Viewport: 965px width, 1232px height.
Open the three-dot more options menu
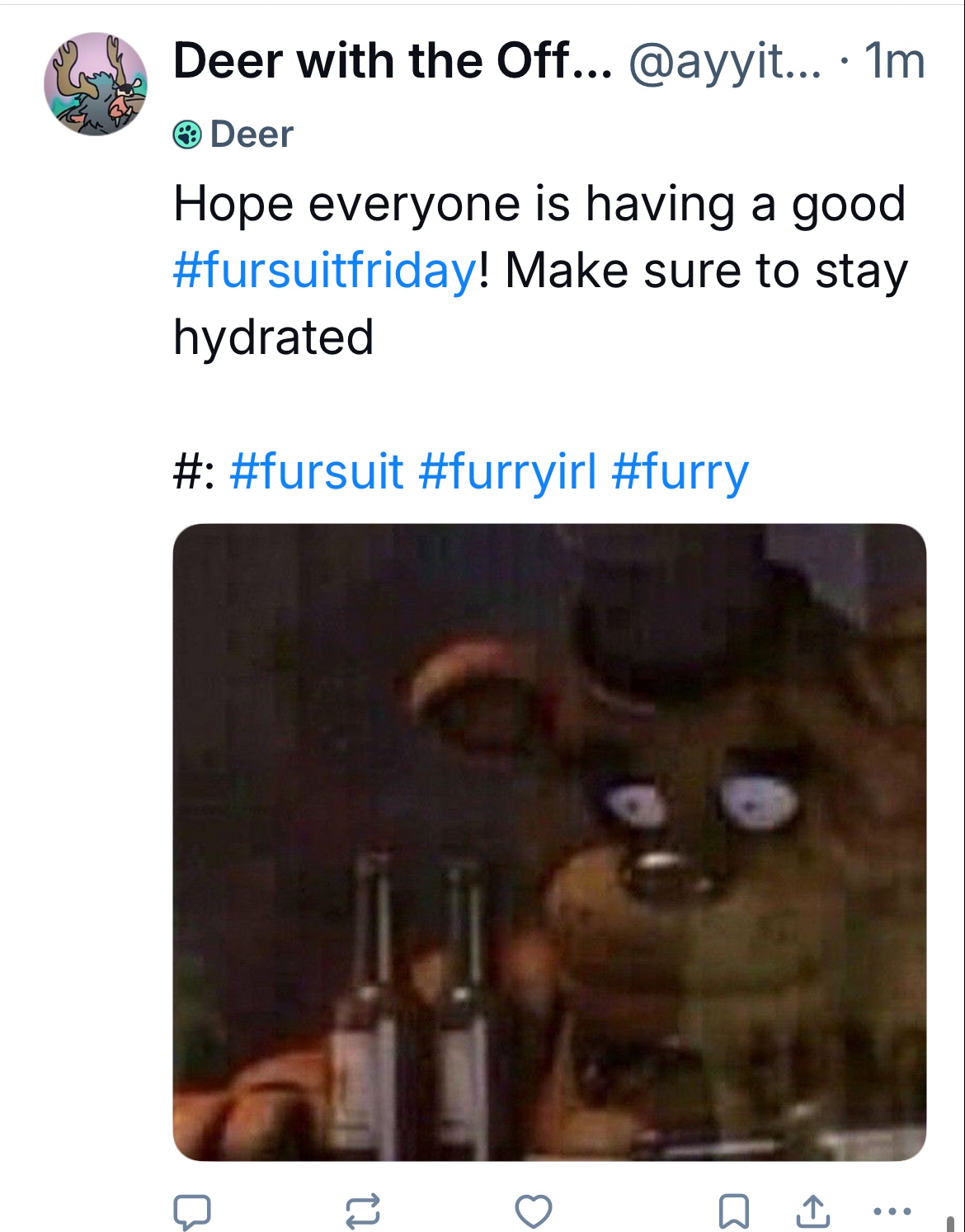coord(892,1211)
